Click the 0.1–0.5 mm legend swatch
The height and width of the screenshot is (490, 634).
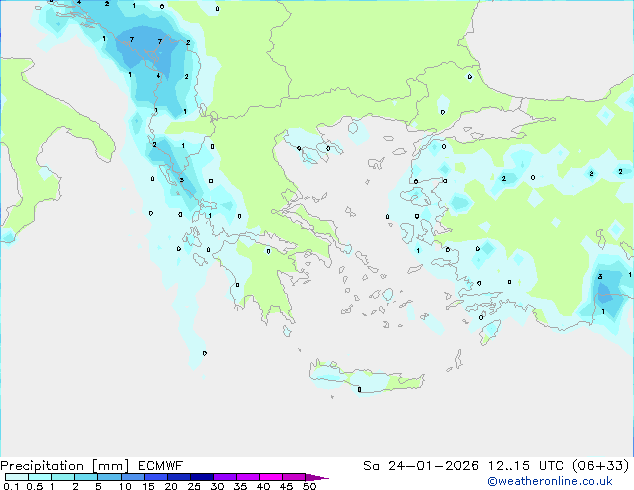17,477
